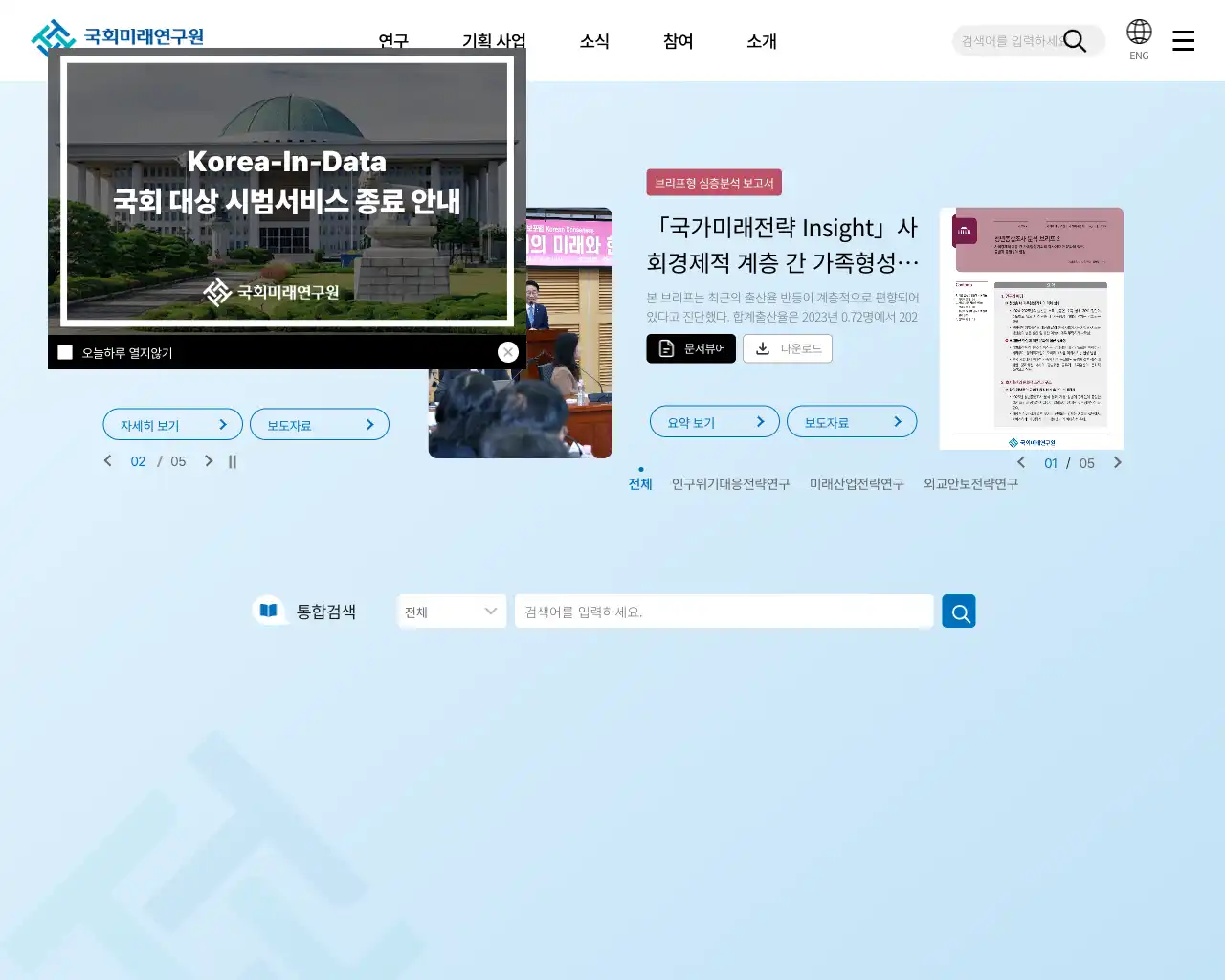This screenshot has width=1225, height=980.
Task: Select the 외교안보전략연구 tab
Action: tap(970, 483)
